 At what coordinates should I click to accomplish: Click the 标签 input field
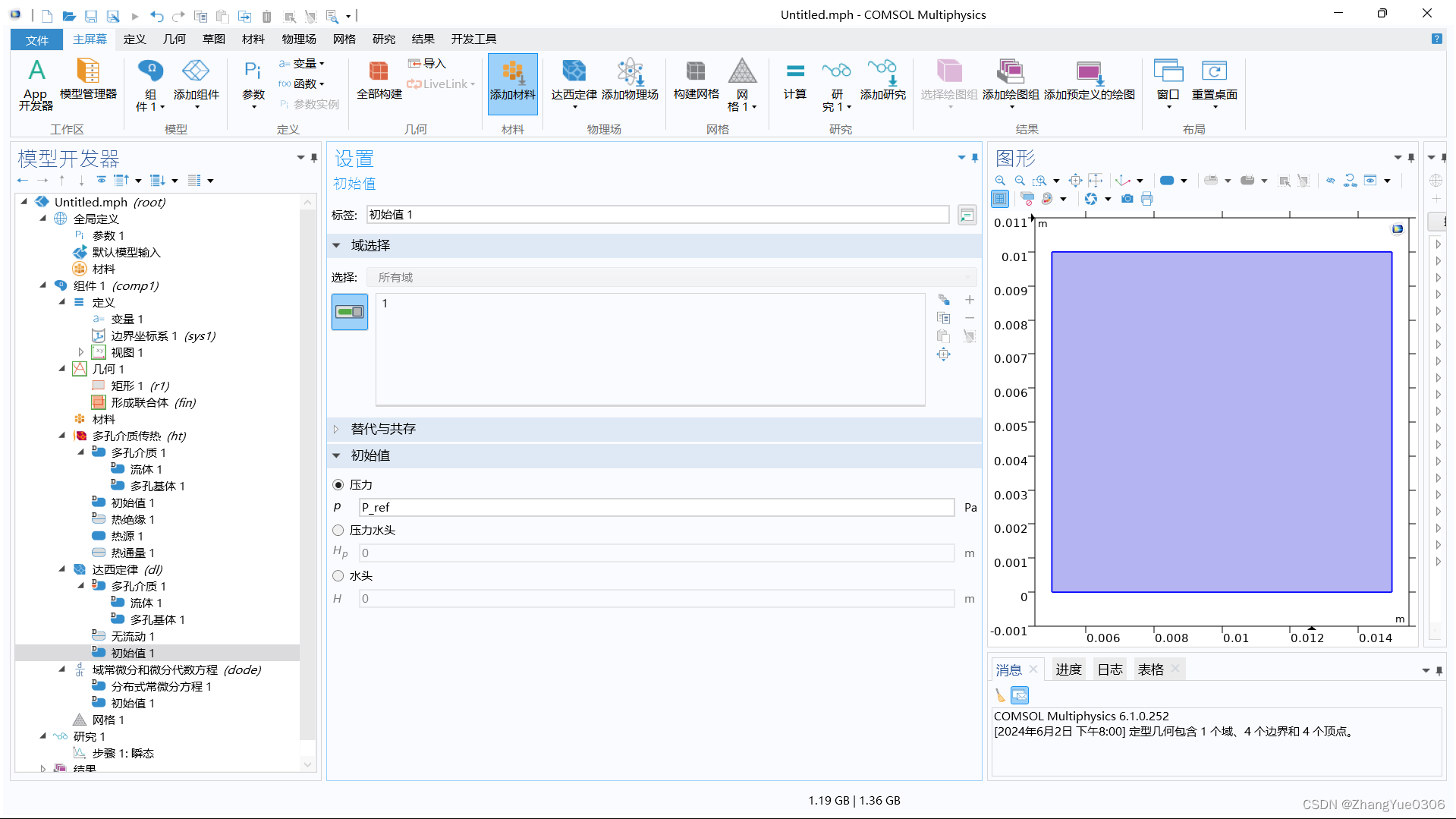tap(658, 216)
